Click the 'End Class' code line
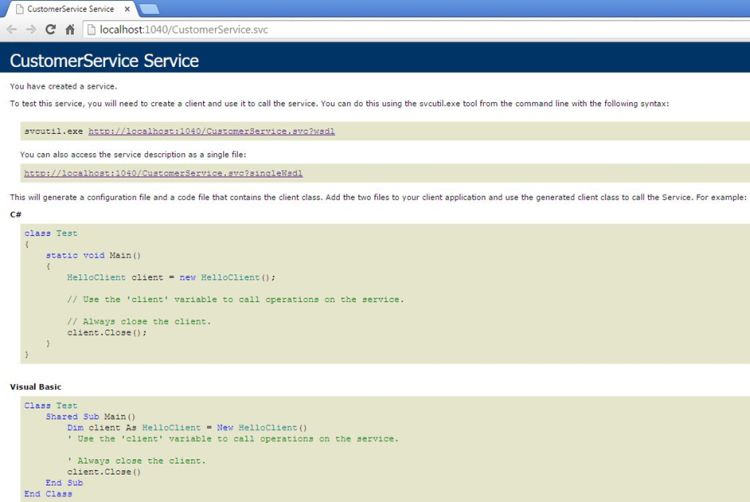 [x=48, y=493]
